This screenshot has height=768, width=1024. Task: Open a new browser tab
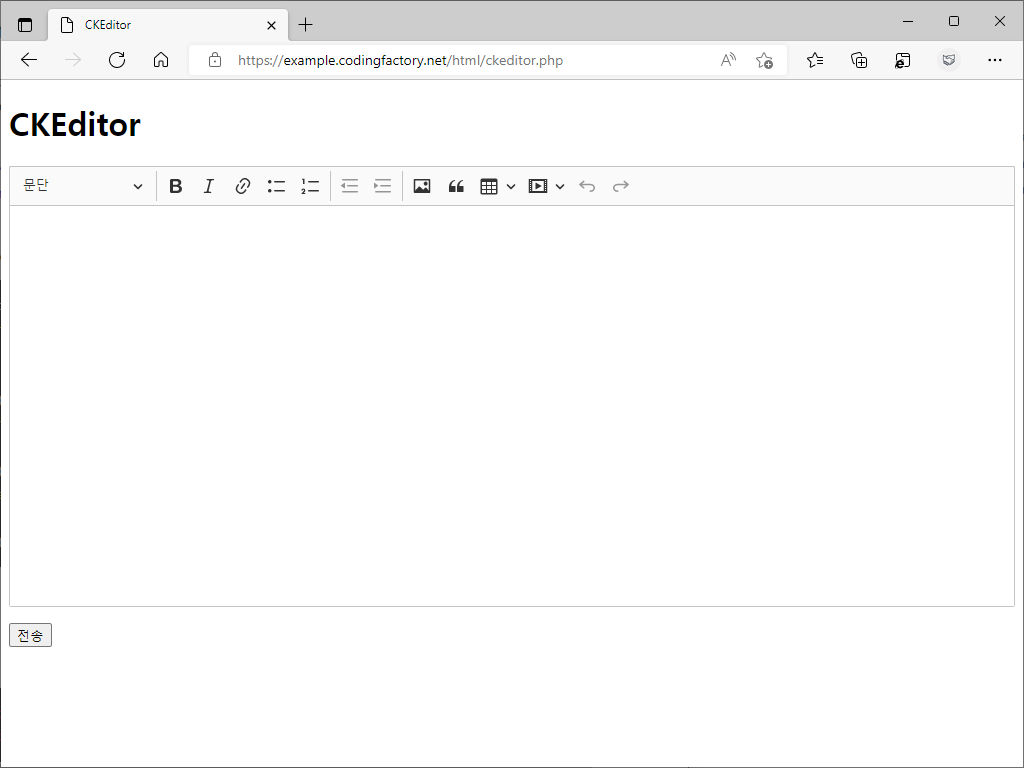coord(305,25)
